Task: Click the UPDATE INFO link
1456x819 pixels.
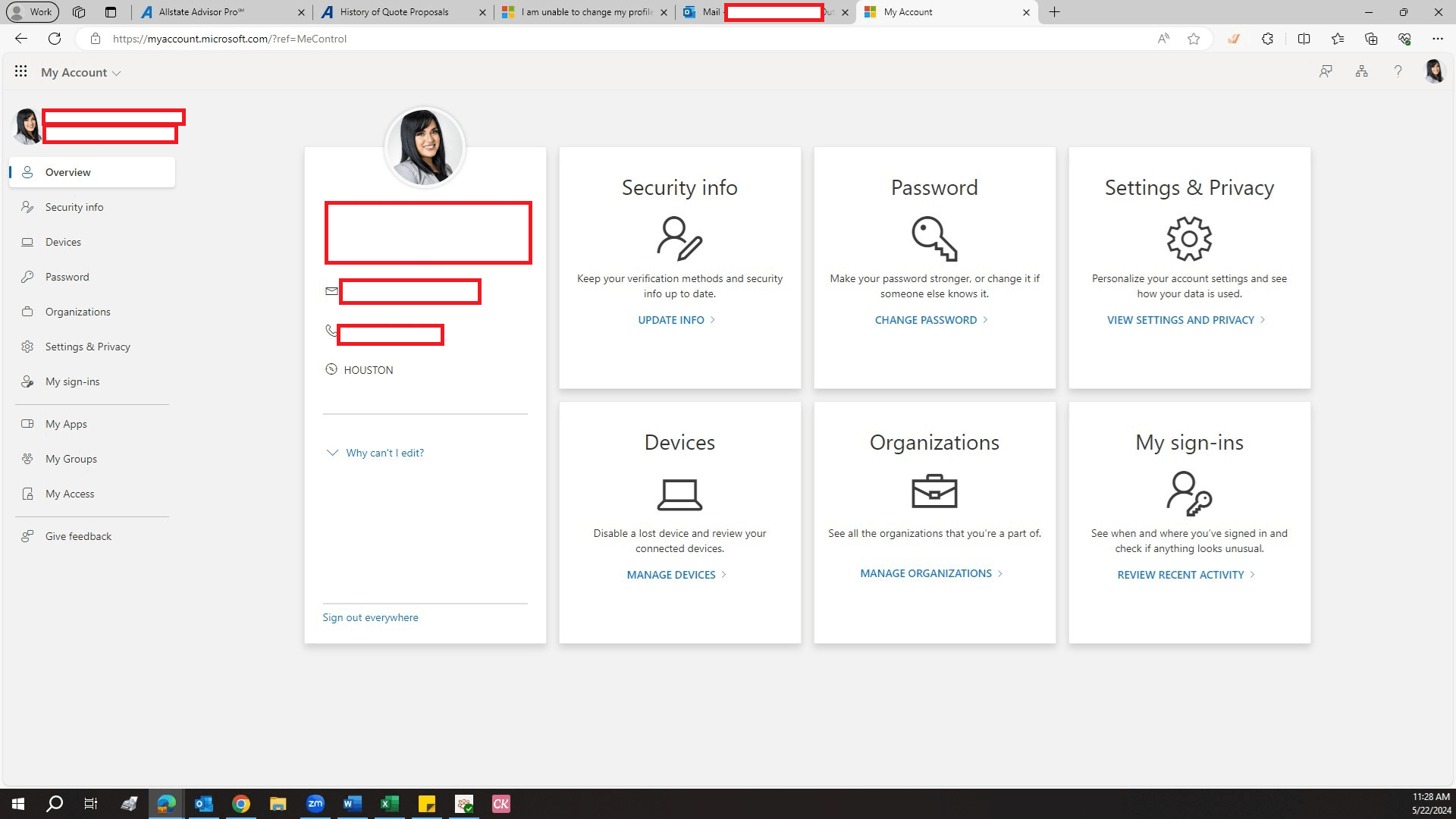Action: (676, 320)
